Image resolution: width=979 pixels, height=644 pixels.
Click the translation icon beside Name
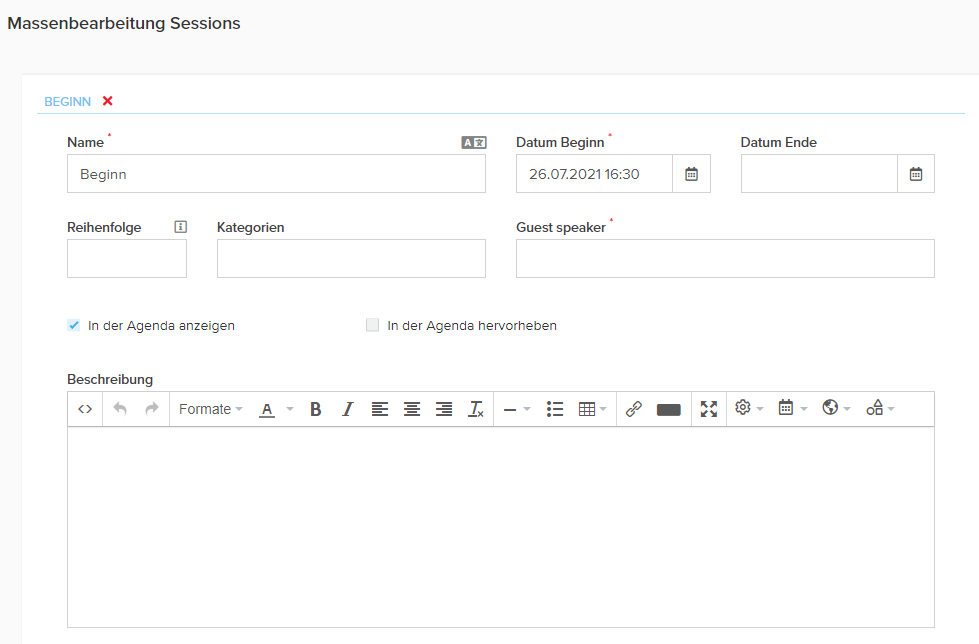coord(473,143)
